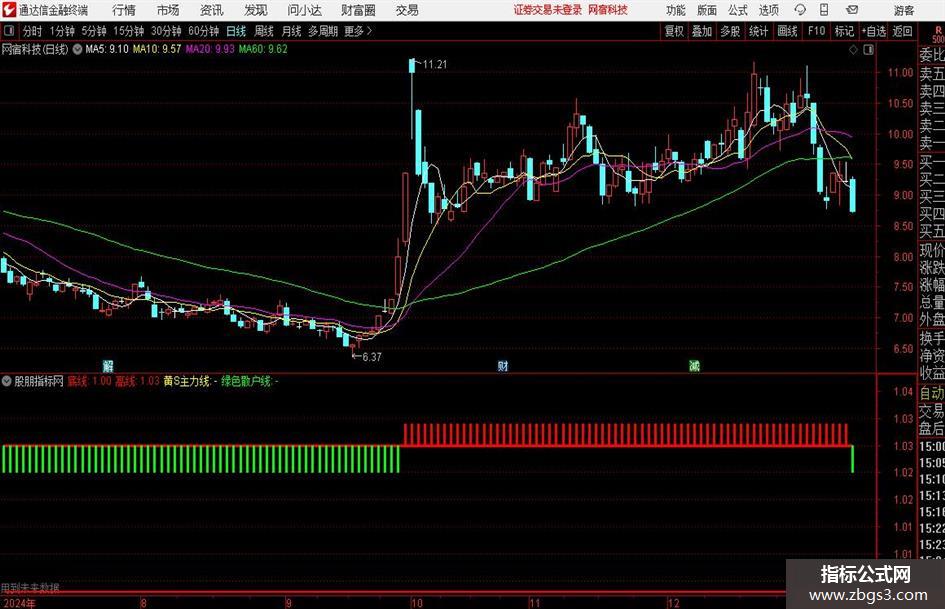Click the Tongdaxin red logo icon
Screen dimensions: 945x609
coord(8,10)
